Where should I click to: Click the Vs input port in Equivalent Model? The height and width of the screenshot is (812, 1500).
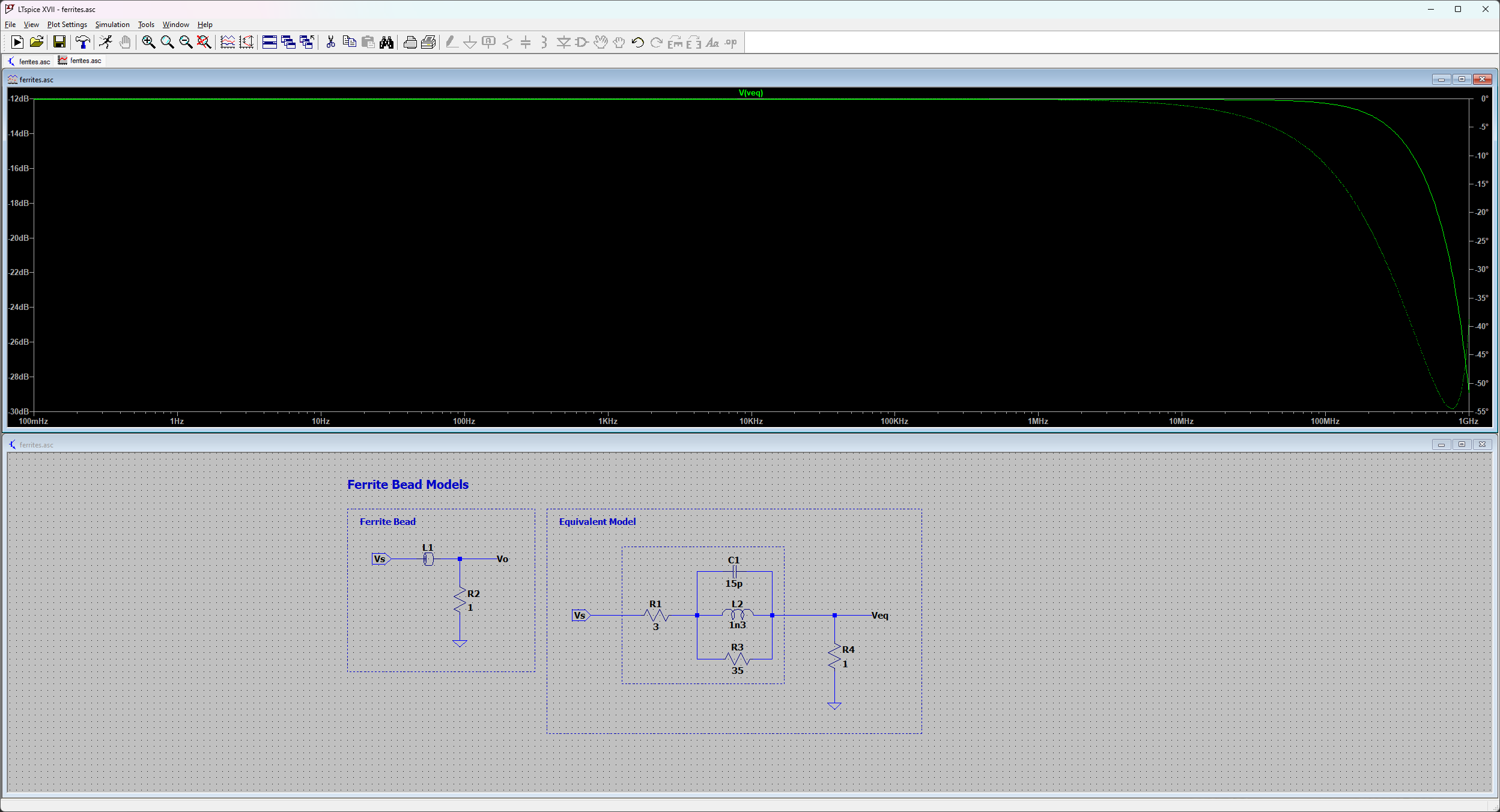(x=581, y=616)
